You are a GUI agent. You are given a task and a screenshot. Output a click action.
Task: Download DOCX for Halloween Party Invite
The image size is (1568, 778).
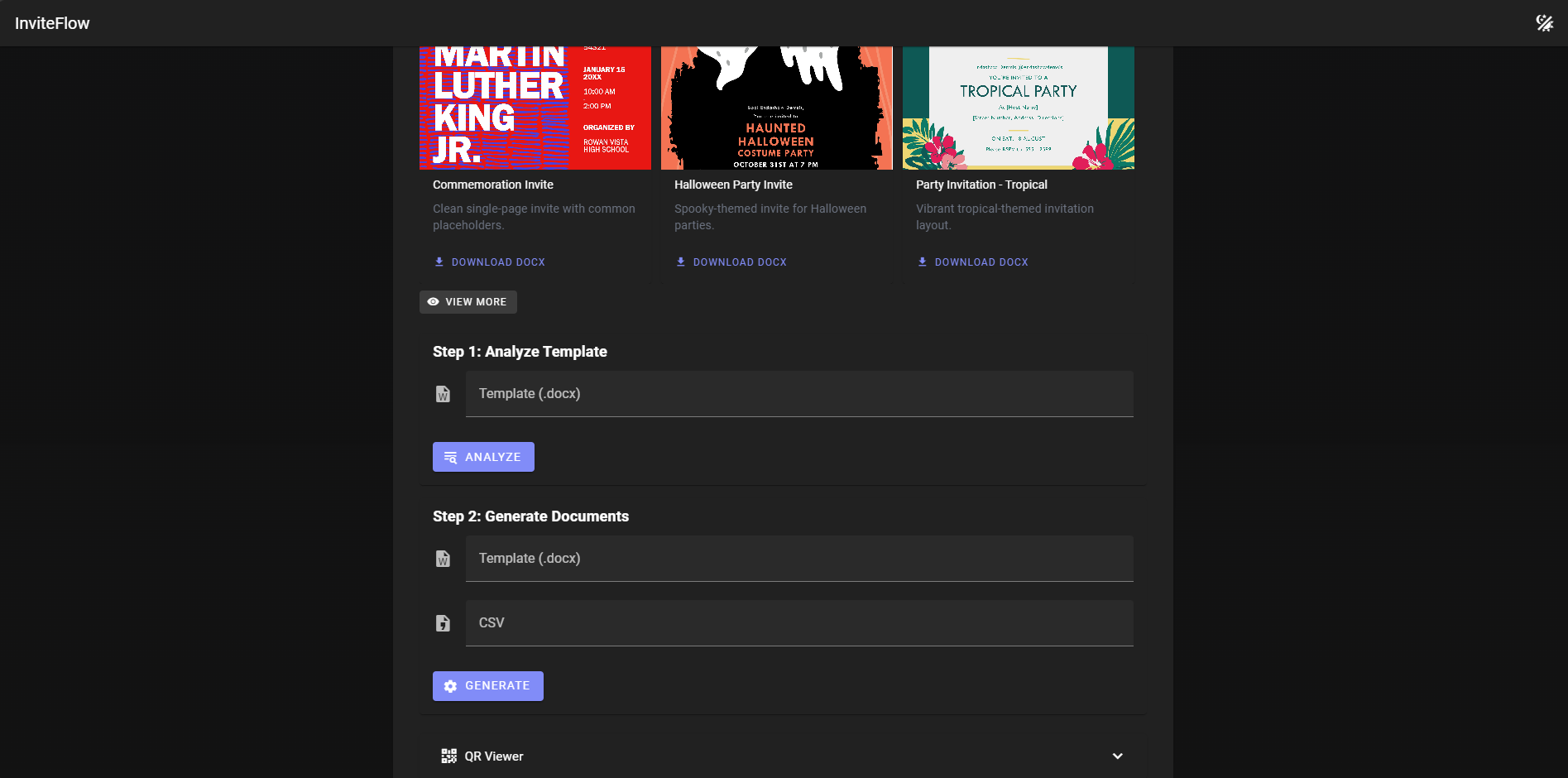731,262
